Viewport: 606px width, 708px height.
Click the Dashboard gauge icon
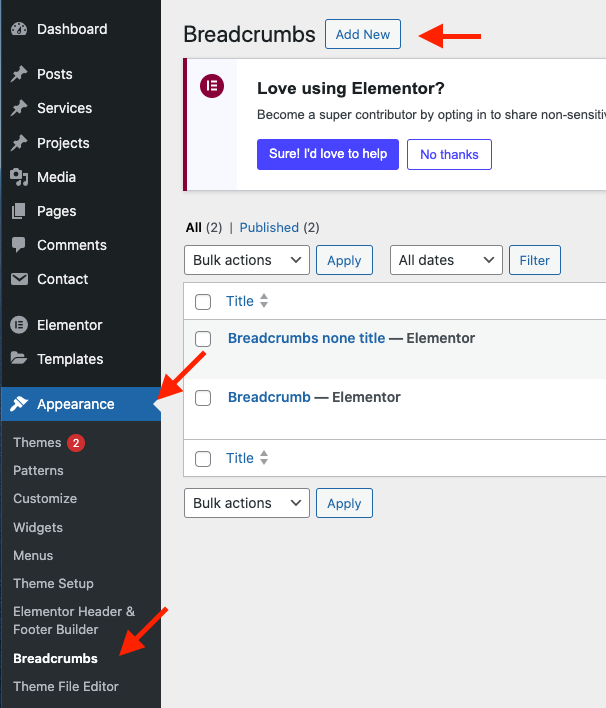point(19,29)
